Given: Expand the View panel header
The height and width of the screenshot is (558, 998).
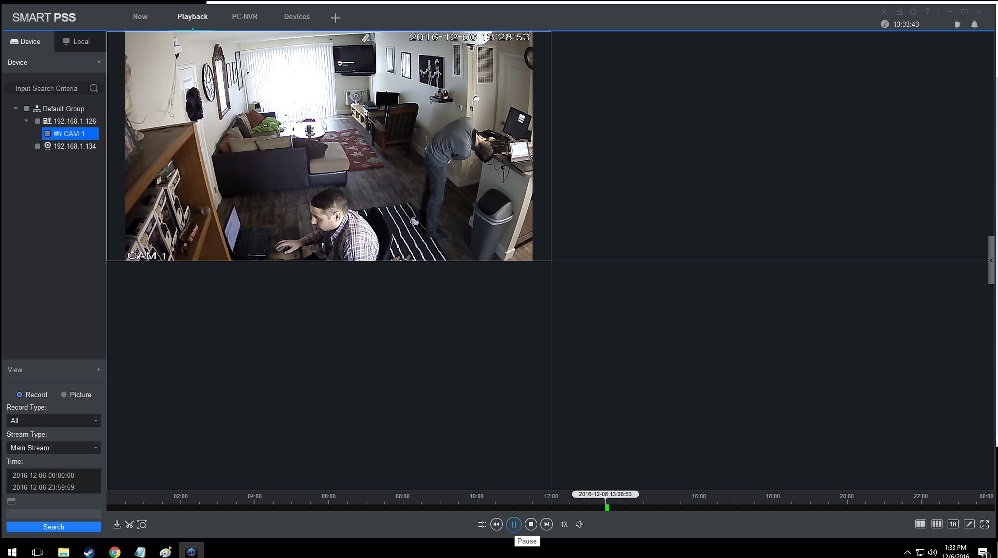Looking at the screenshot, I should [x=53, y=370].
